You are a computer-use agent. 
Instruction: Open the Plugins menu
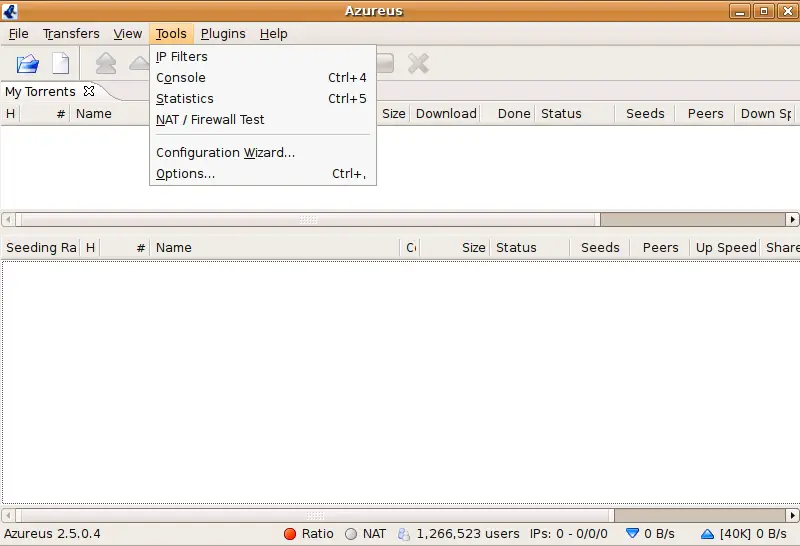[x=223, y=34]
